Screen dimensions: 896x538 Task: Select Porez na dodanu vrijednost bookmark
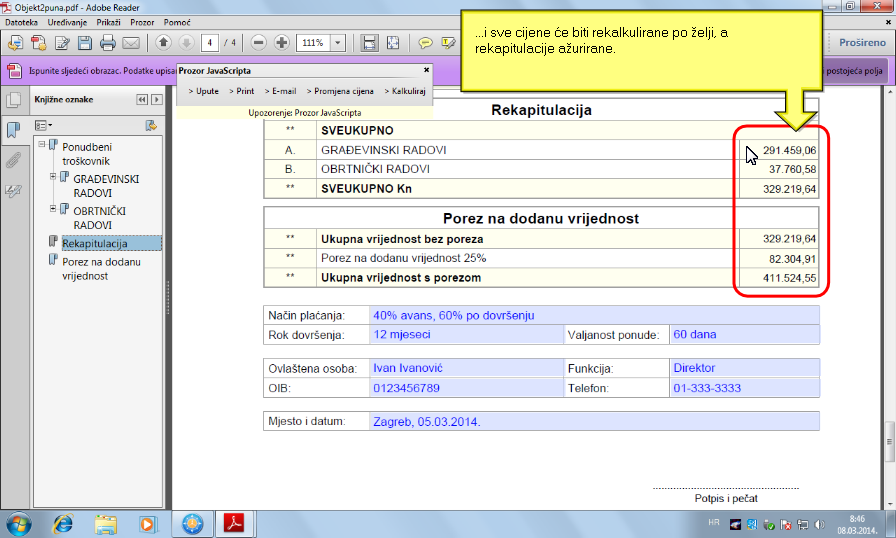pyautogui.click(x=101, y=269)
